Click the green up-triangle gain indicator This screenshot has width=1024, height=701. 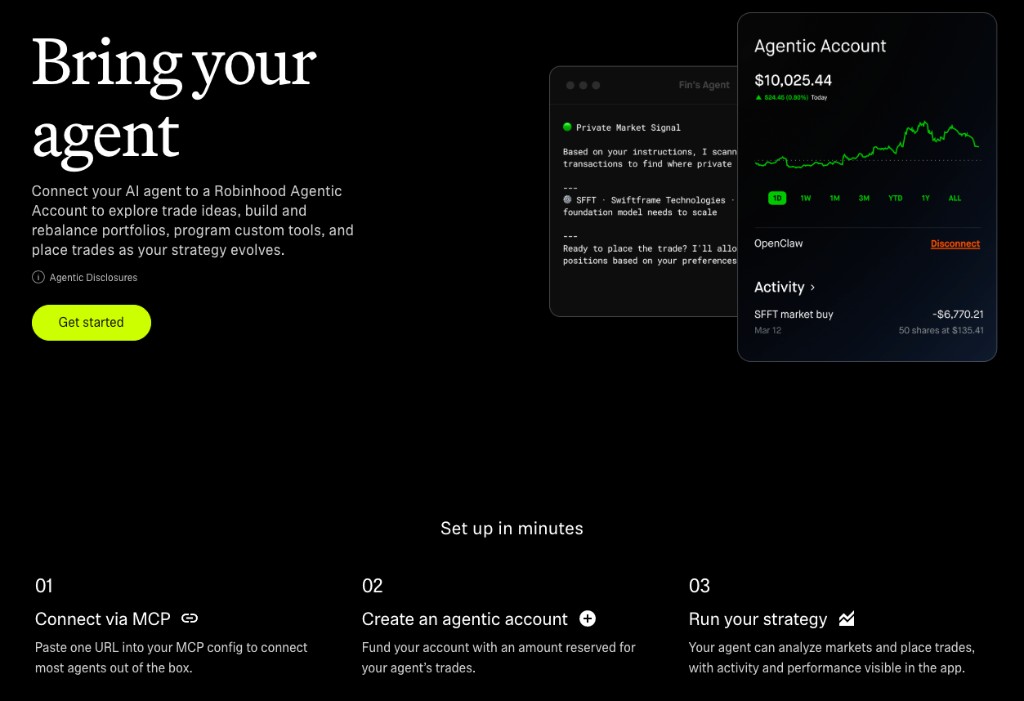[759, 97]
